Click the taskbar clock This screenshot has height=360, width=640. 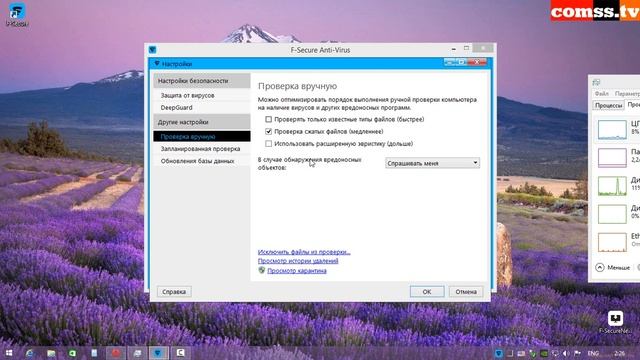(620, 353)
